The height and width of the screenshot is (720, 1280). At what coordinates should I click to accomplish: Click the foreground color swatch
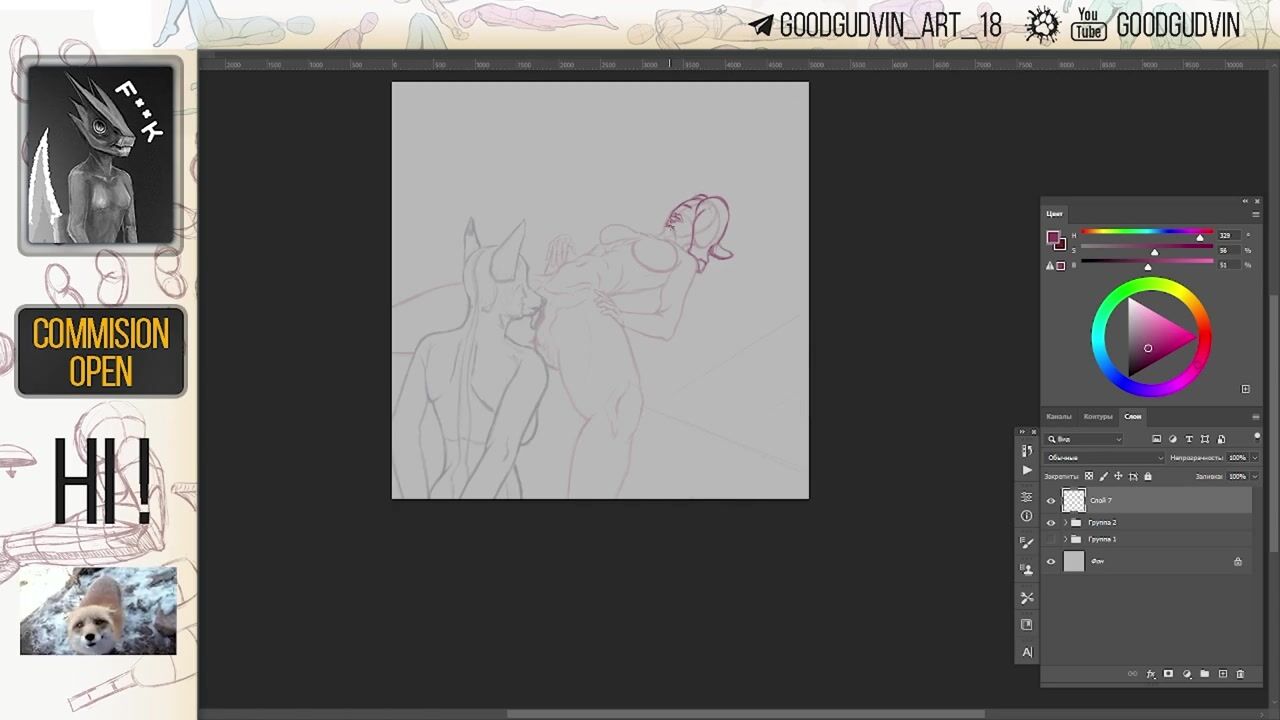click(1052, 238)
